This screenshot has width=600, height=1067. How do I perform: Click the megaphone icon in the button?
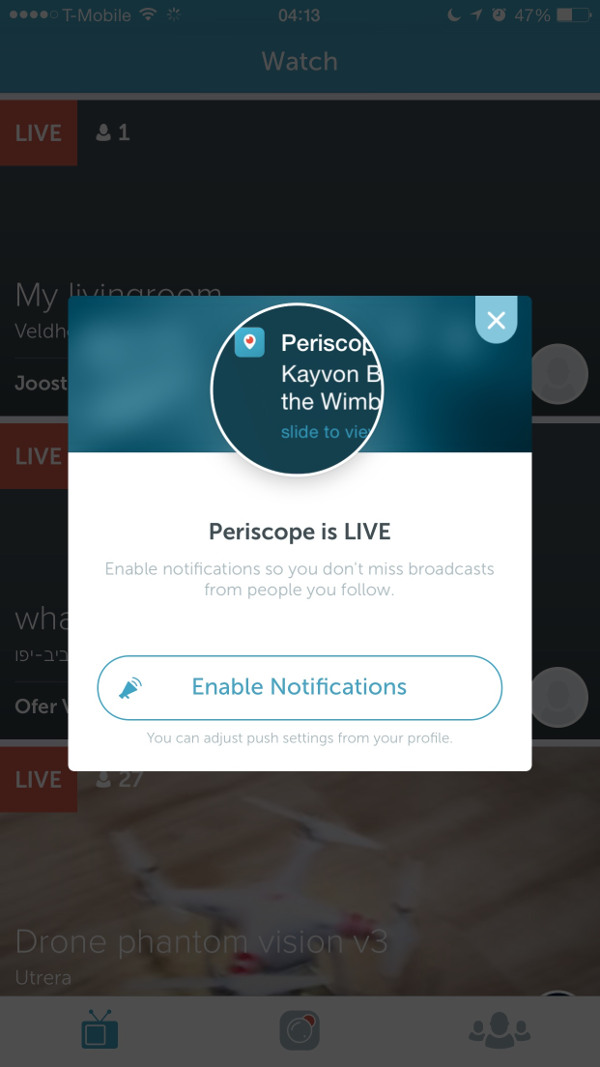pyautogui.click(x=129, y=688)
